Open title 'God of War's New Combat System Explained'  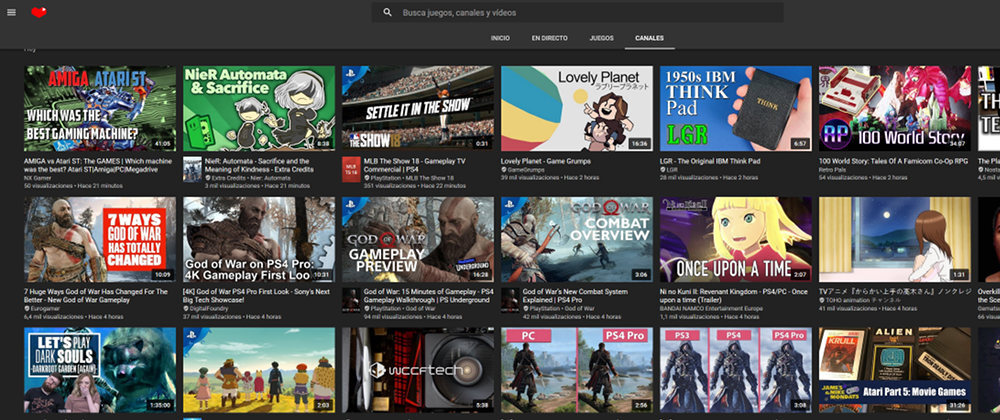point(575,296)
